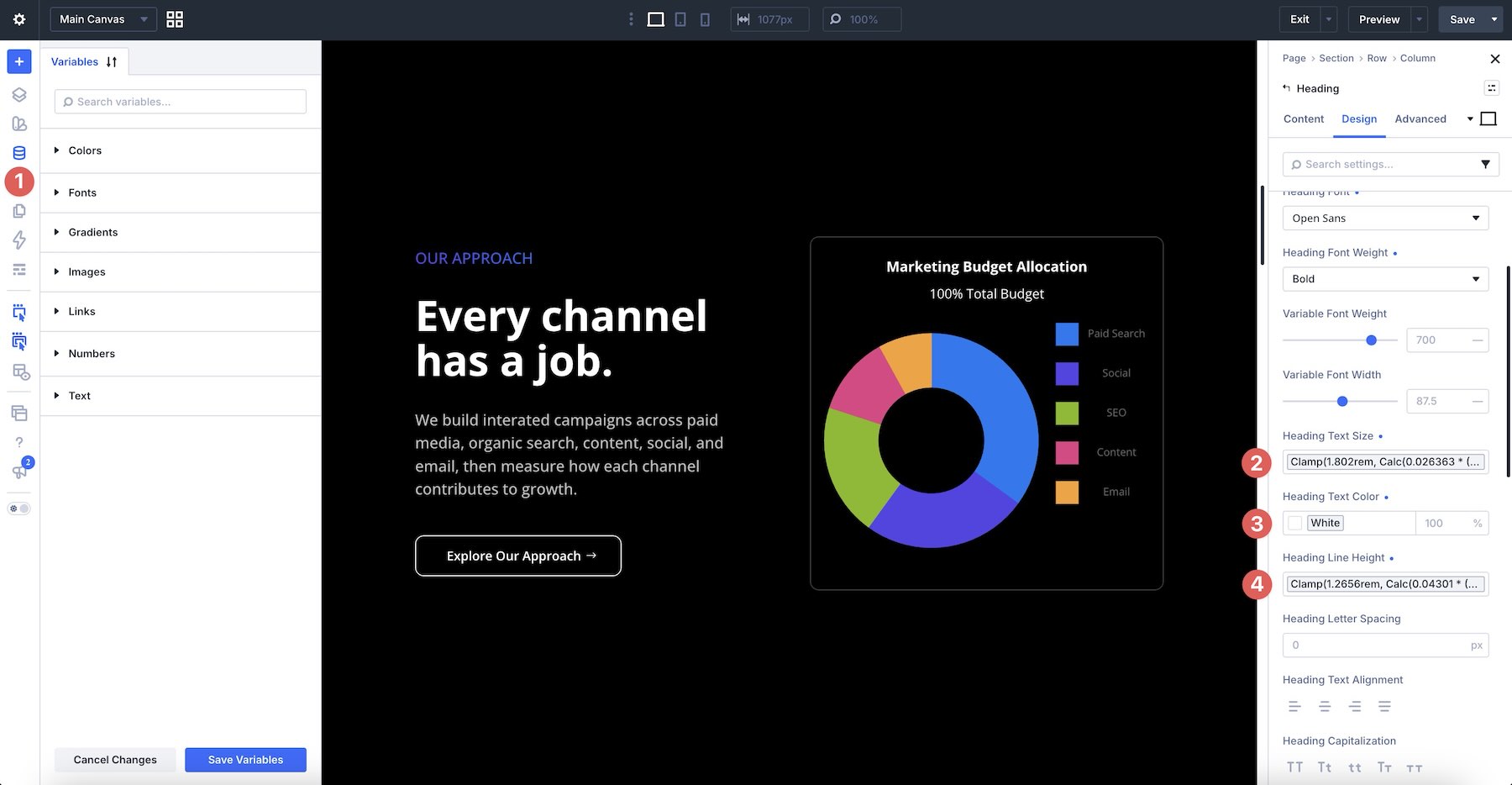This screenshot has width=1512, height=785.
Task: Switch to the Content tab
Action: tap(1304, 119)
